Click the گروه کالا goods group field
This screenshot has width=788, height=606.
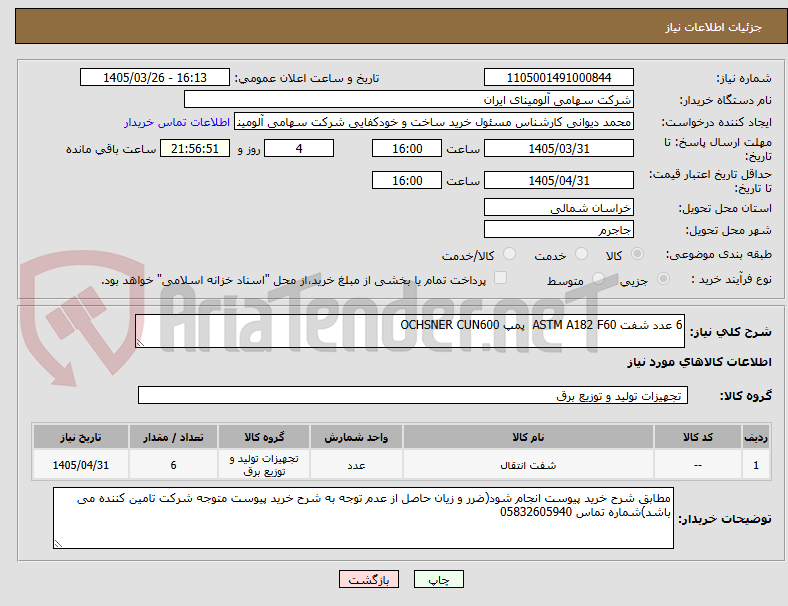coord(413,395)
